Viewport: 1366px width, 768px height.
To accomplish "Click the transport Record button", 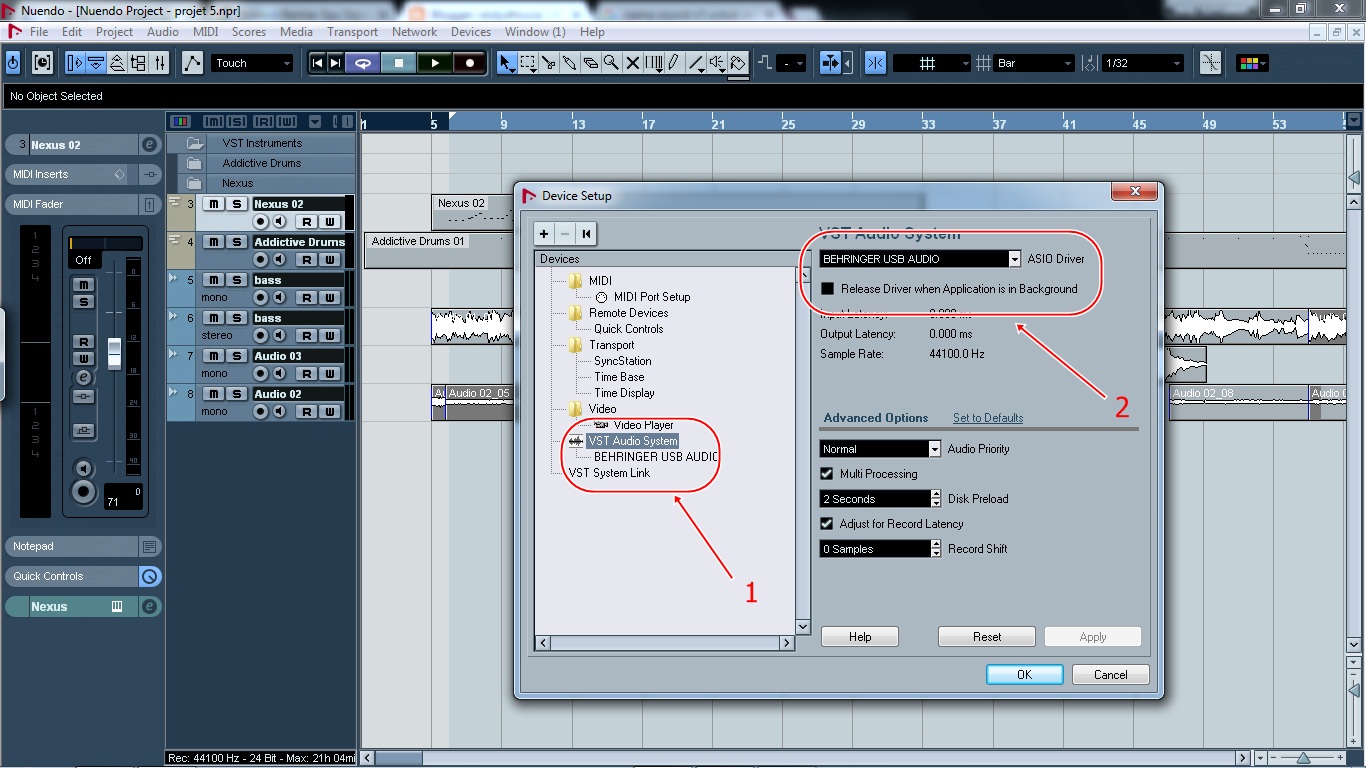I will click(469, 63).
